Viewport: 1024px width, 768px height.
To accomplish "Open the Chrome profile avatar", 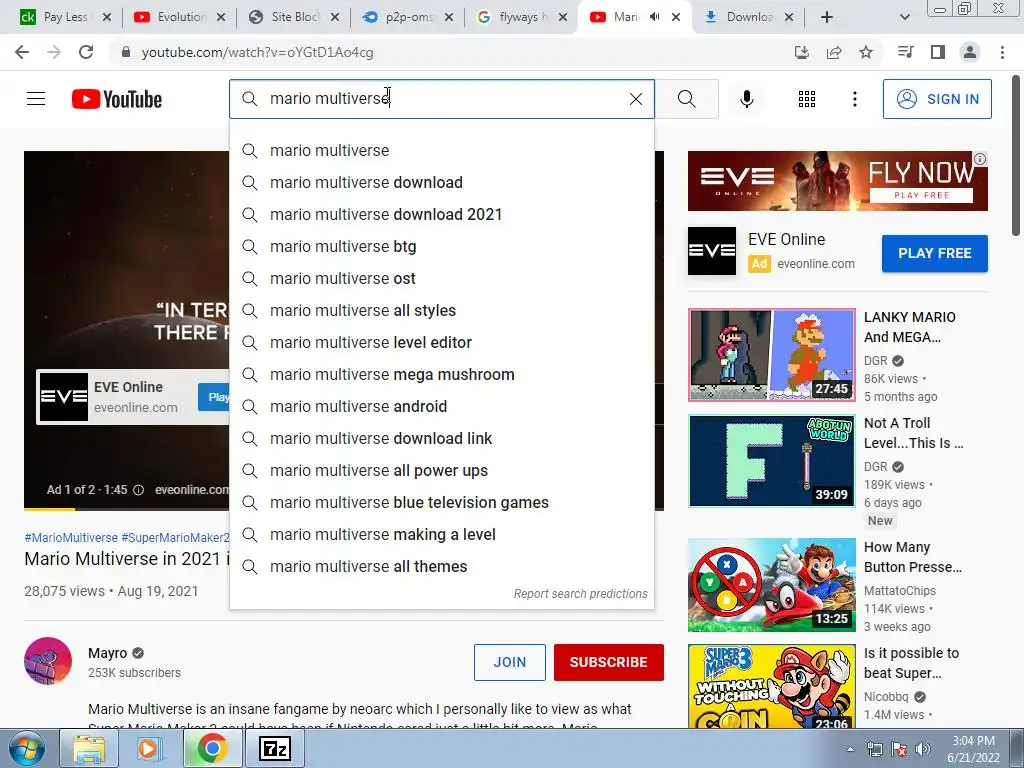I will coord(970,52).
